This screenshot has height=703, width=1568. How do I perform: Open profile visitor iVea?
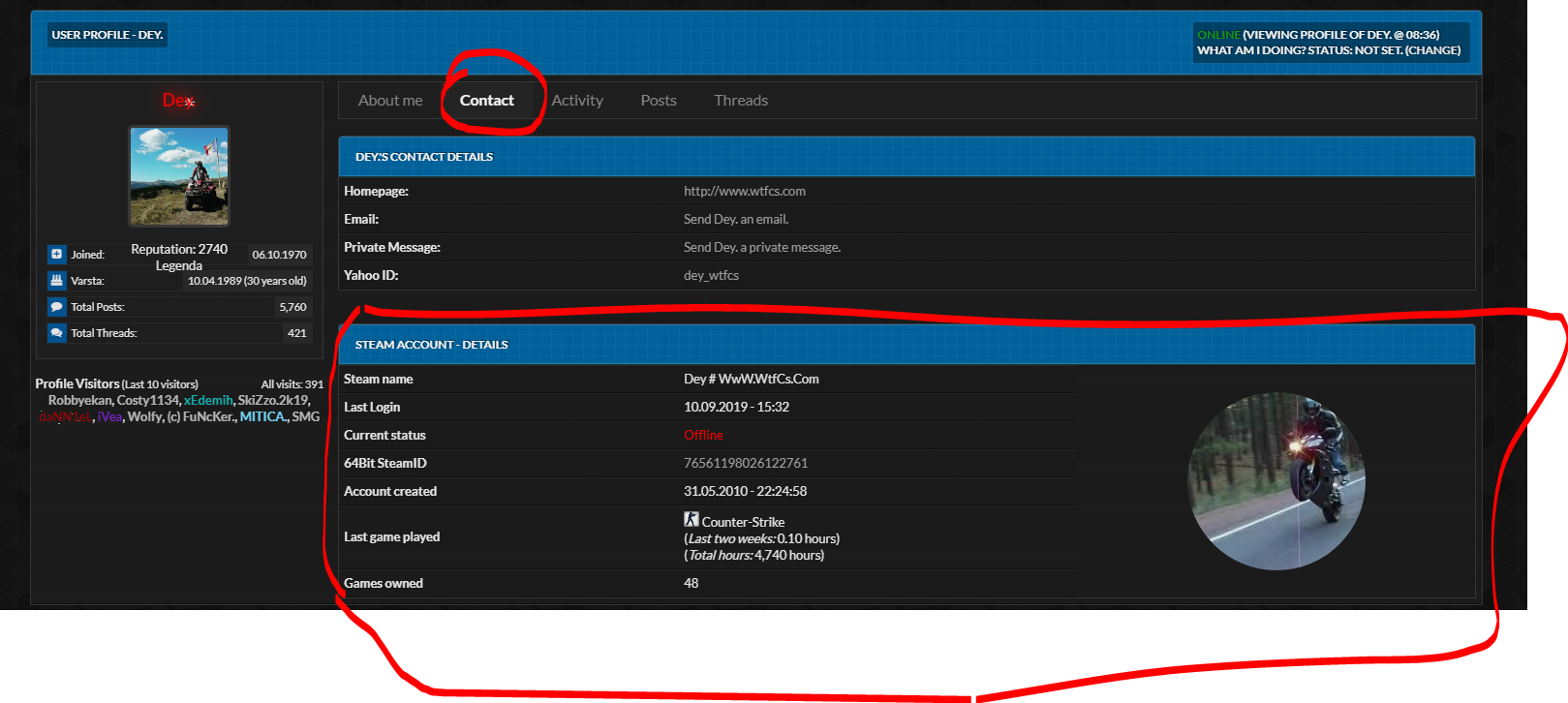(109, 417)
